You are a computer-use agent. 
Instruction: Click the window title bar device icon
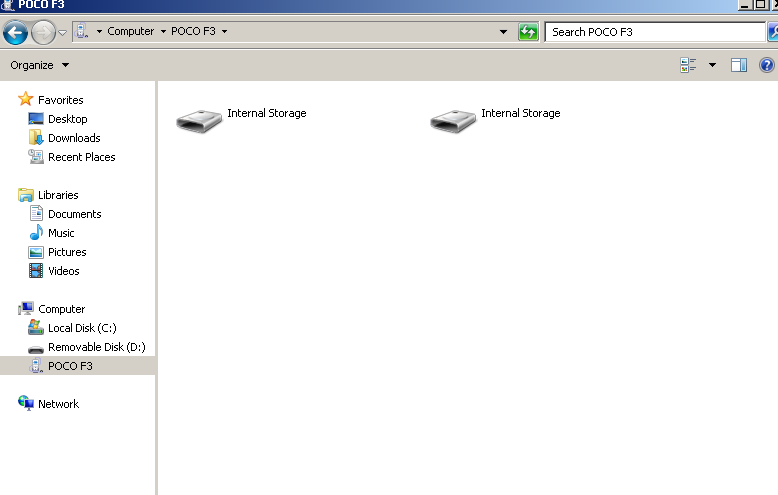tap(7, 5)
